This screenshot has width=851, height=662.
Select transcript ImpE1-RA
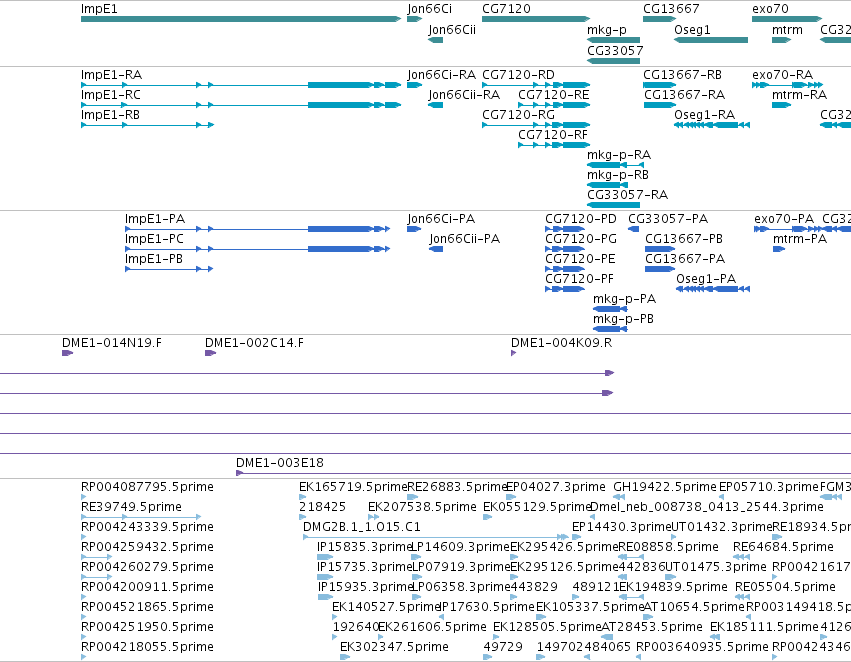(241, 85)
